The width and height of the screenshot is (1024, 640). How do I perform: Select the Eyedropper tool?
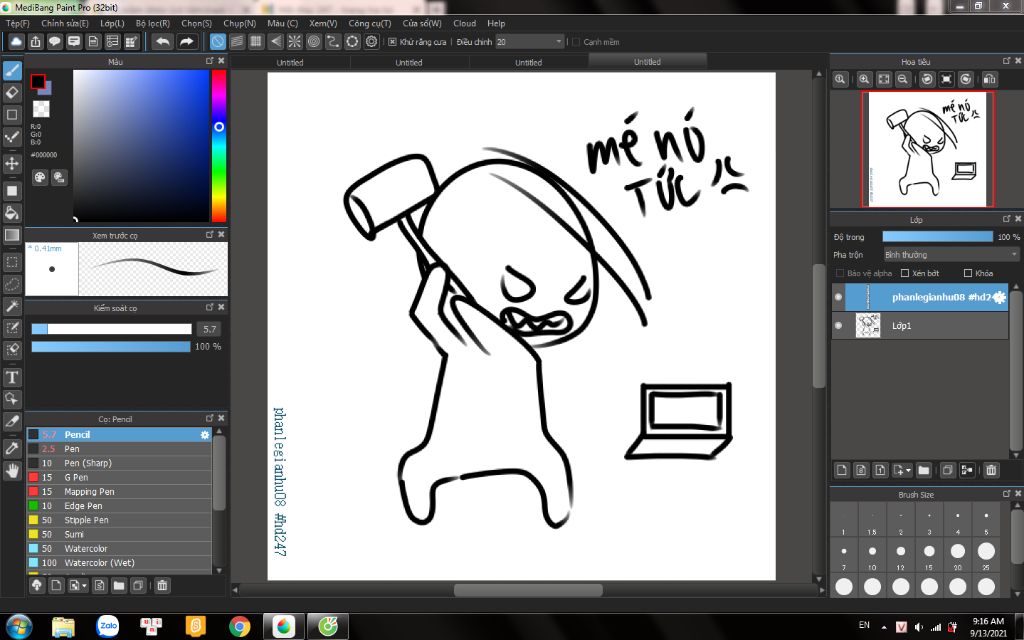click(x=12, y=448)
